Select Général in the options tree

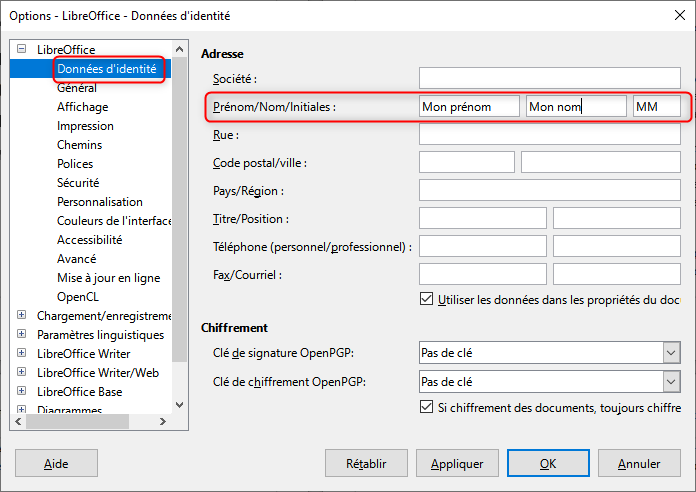pyautogui.click(x=77, y=88)
